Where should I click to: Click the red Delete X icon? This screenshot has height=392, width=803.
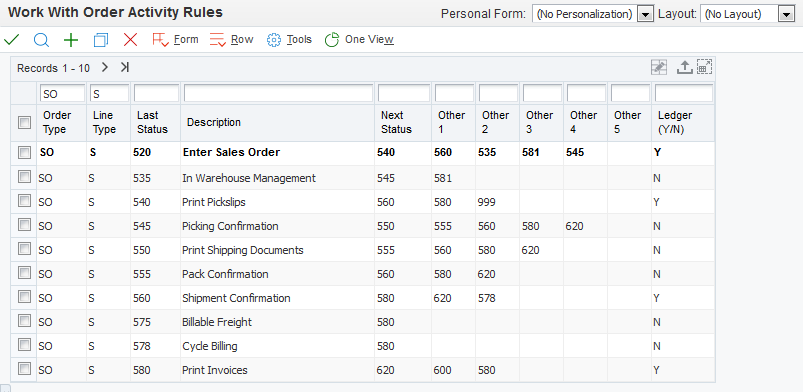coord(131,39)
